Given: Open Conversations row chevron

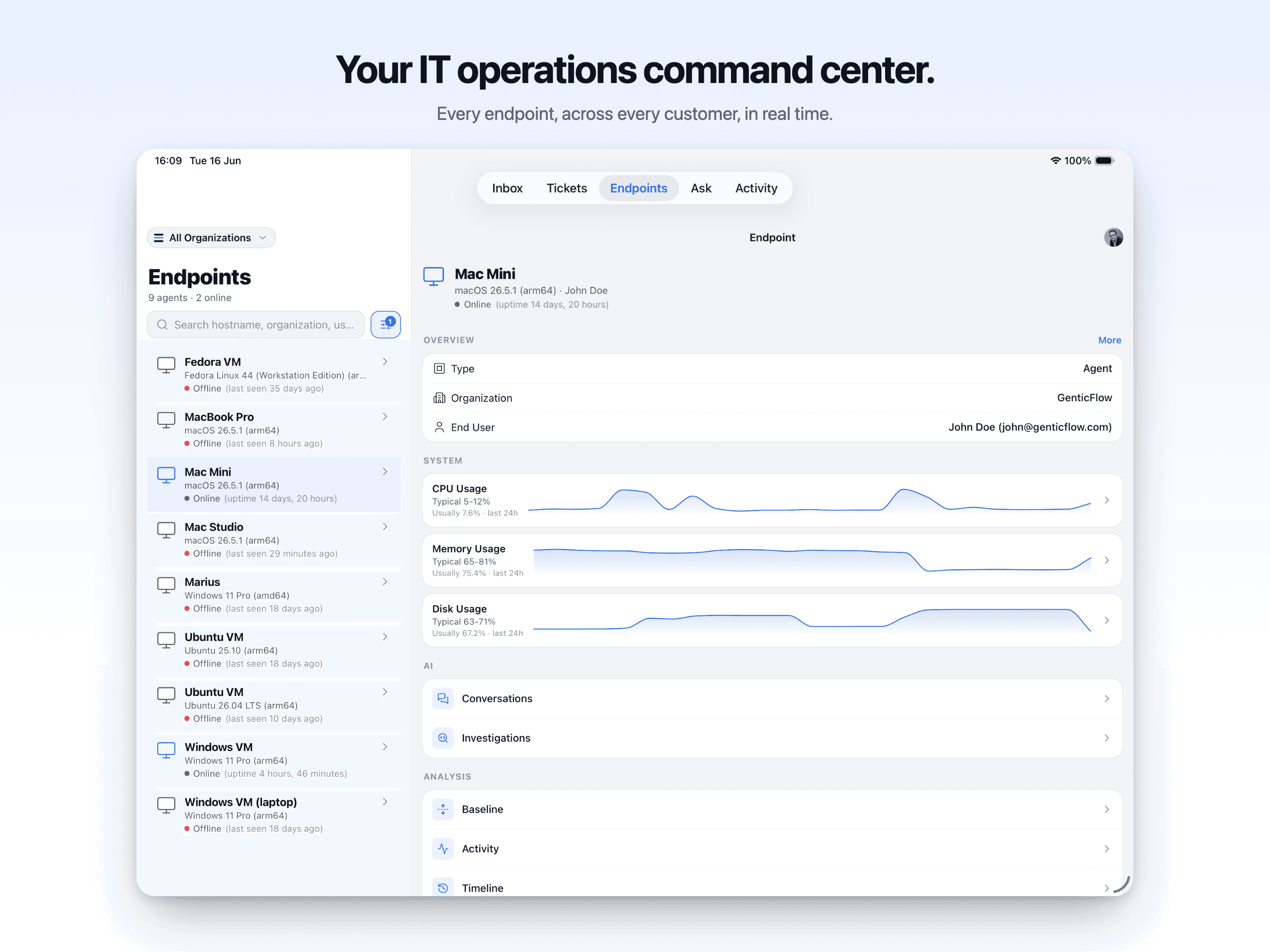Looking at the screenshot, I should [1106, 698].
